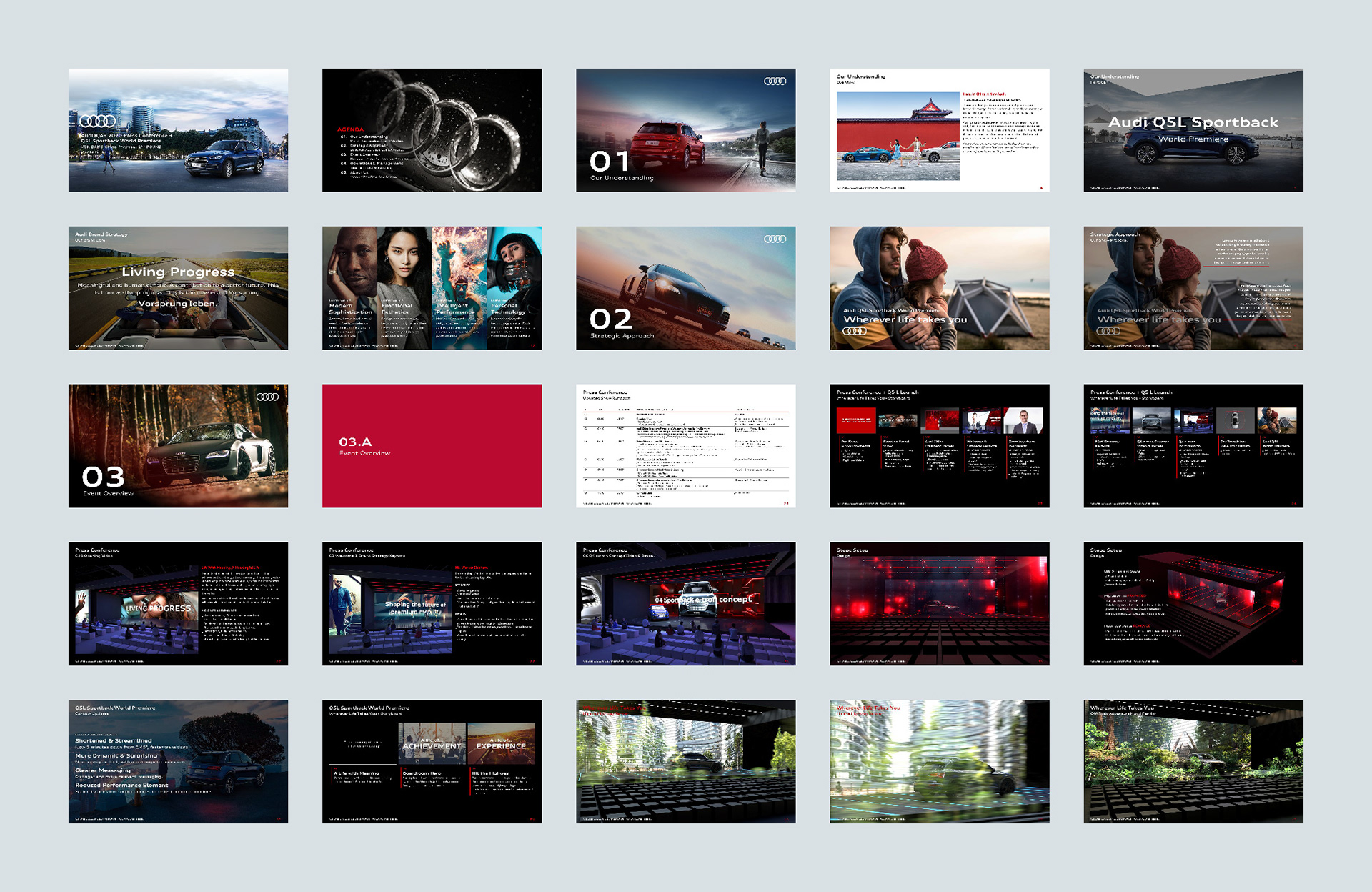Select the Strategic Approach slide with camping couple
This screenshot has height=892, width=1372.
pyautogui.click(x=1193, y=288)
